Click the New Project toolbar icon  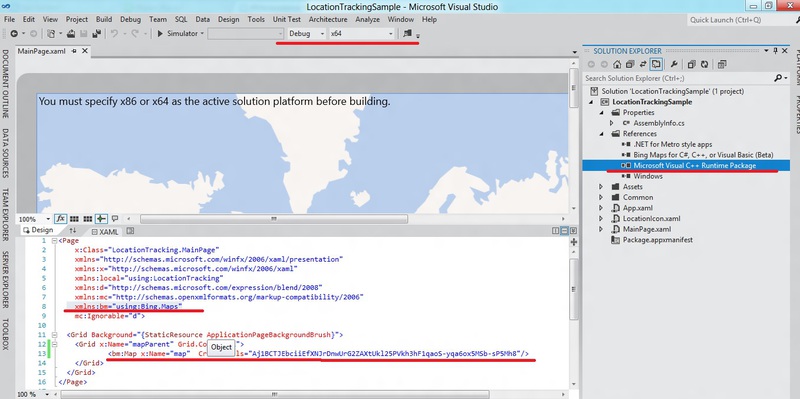coord(51,33)
